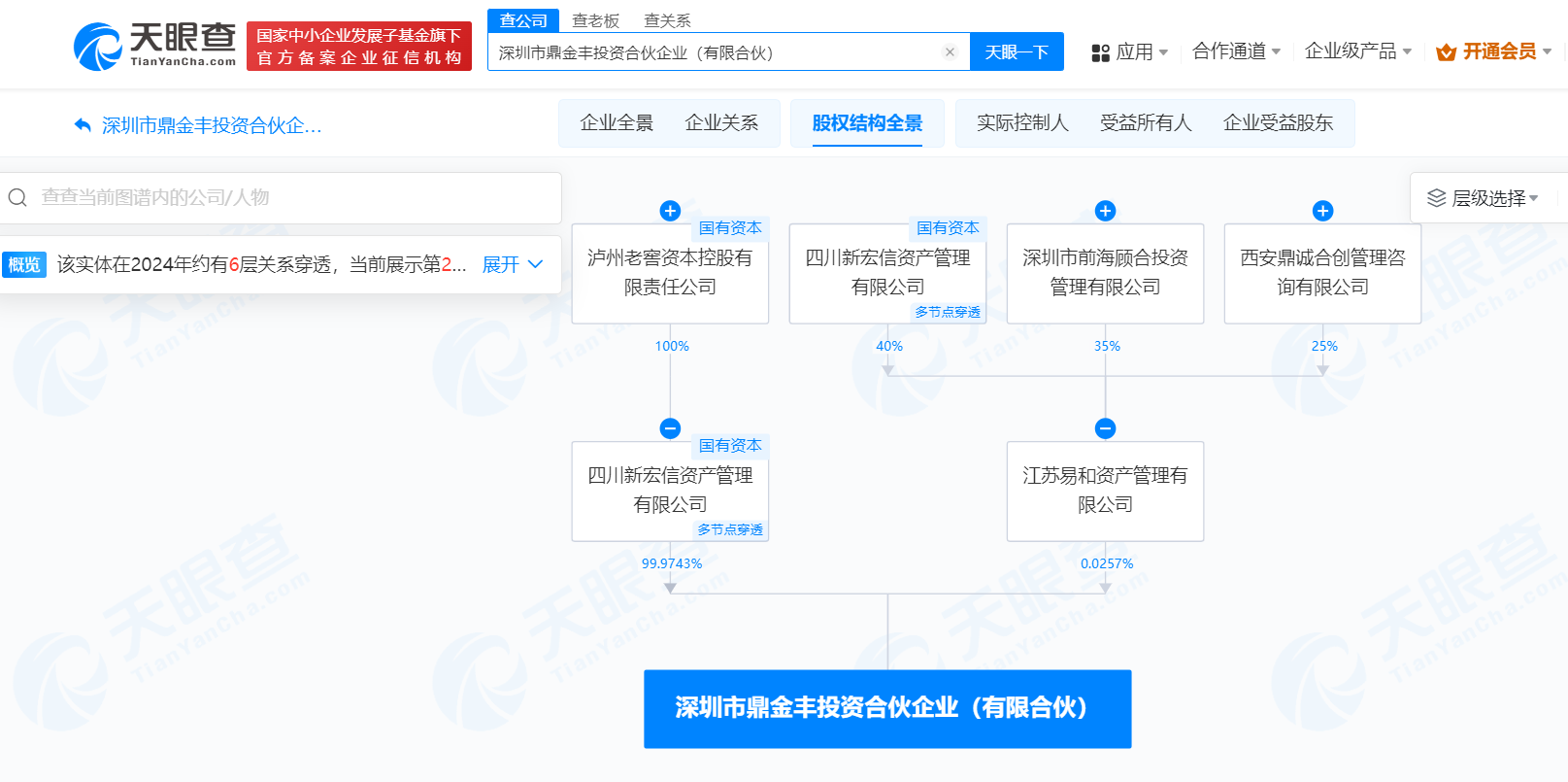Screen dimensions: 1568x782
Task: Open the 层级选择 dropdown
Action: (1483, 198)
